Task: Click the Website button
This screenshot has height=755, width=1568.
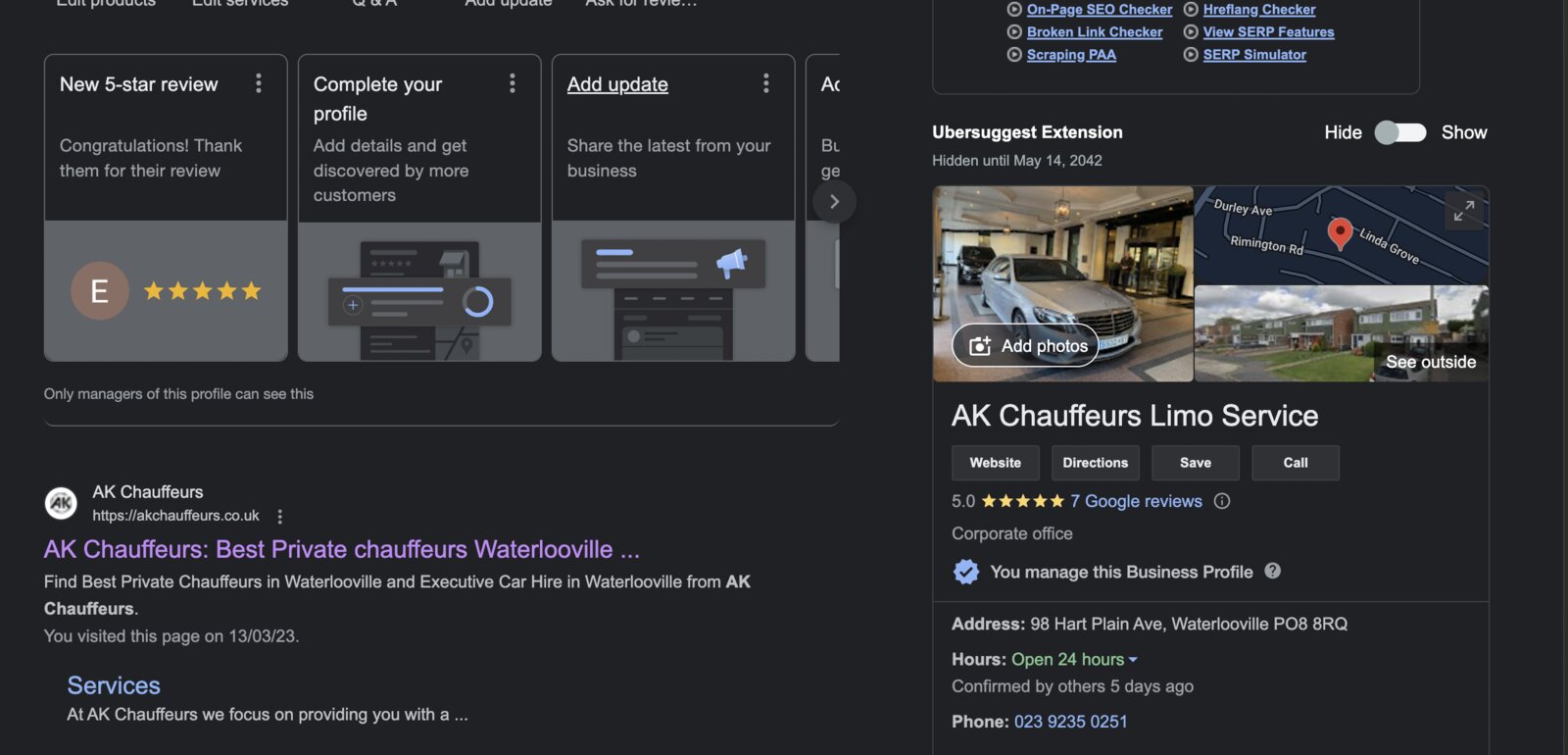Action: (996, 463)
